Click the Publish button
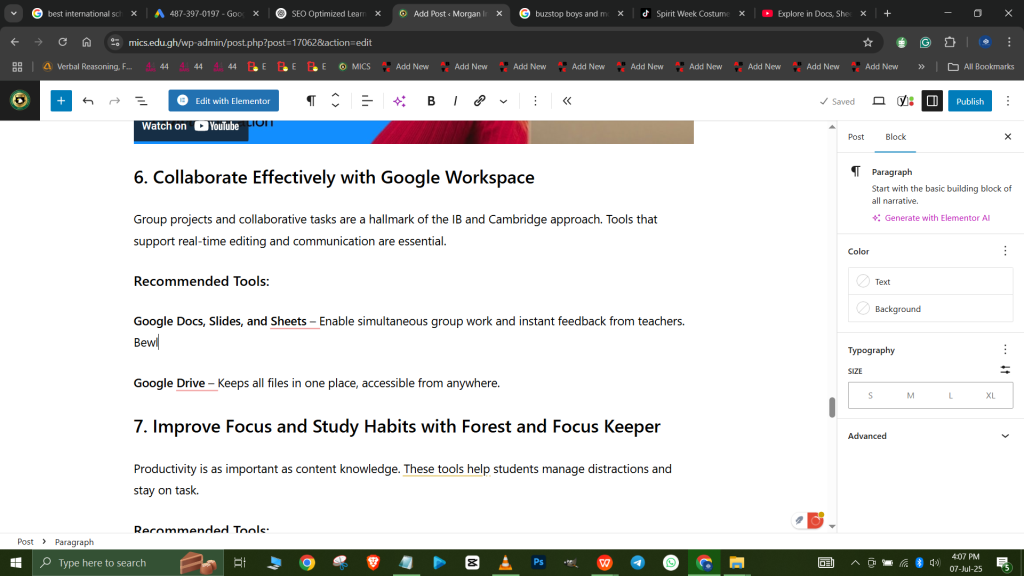1024x576 pixels. [970, 101]
